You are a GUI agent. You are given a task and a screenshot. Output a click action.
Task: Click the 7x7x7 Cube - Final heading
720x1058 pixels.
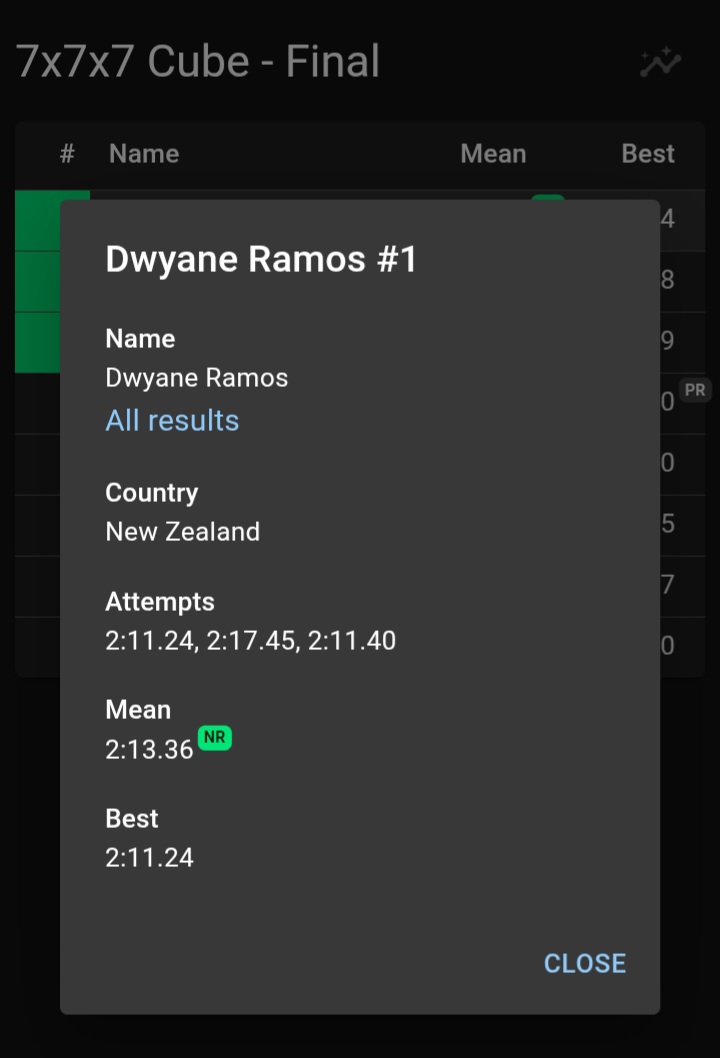click(198, 61)
